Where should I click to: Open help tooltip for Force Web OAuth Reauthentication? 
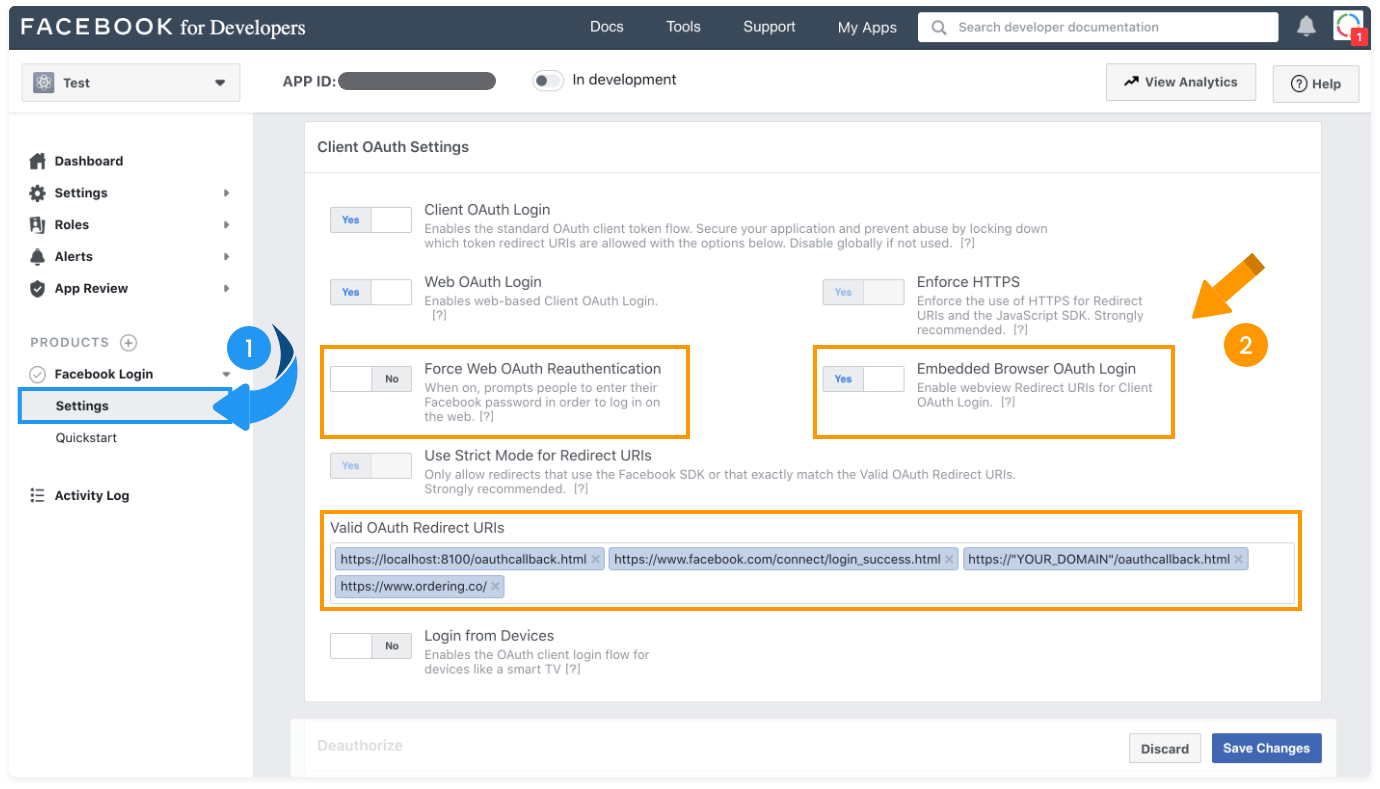[486, 417]
